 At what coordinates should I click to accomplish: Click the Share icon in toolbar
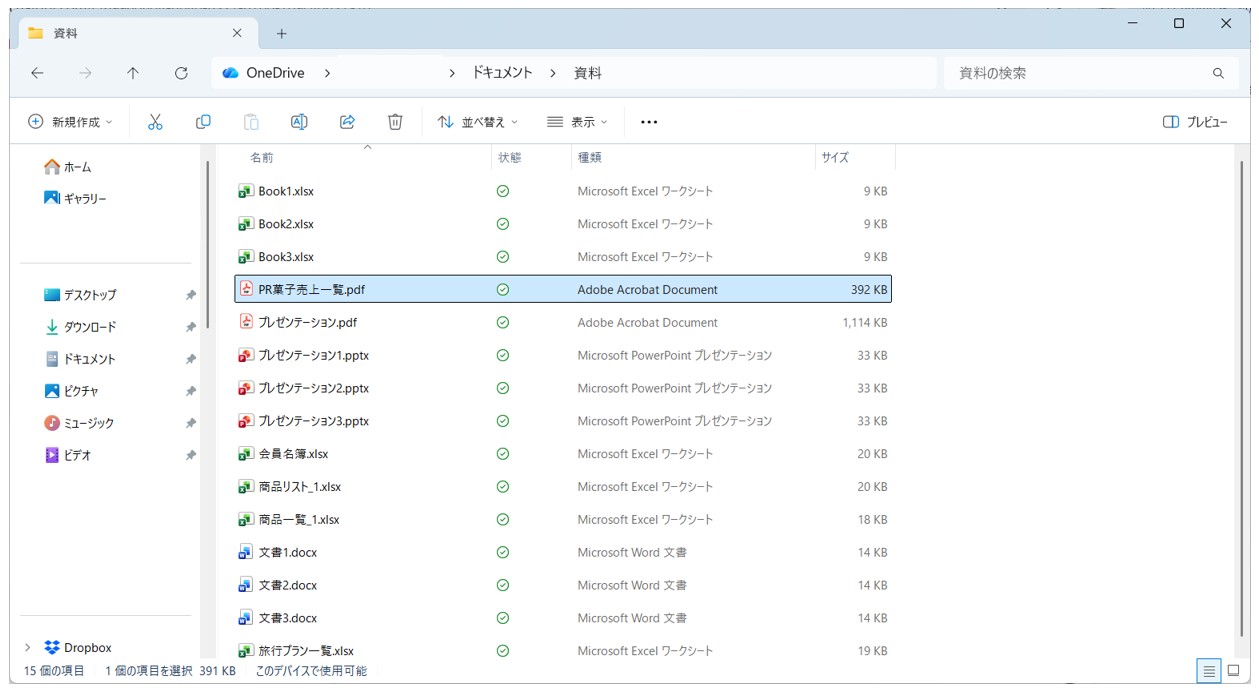pyautogui.click(x=347, y=122)
